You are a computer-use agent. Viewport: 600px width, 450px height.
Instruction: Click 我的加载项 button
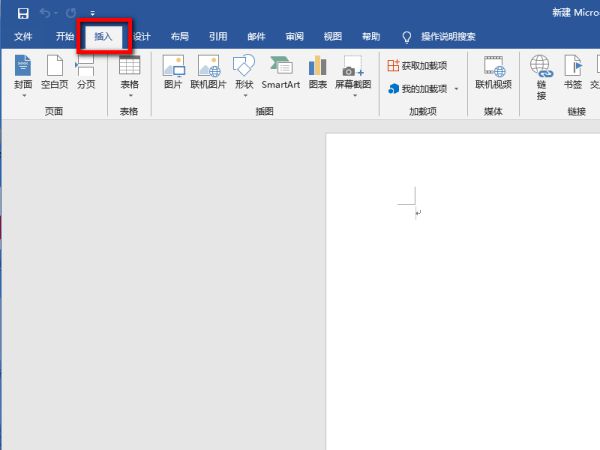click(x=417, y=89)
